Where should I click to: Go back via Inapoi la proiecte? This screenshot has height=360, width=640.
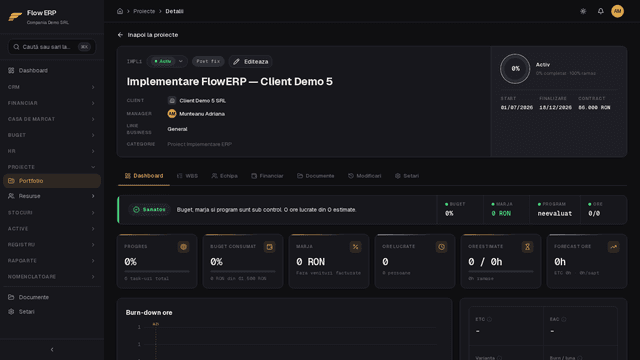(x=148, y=35)
